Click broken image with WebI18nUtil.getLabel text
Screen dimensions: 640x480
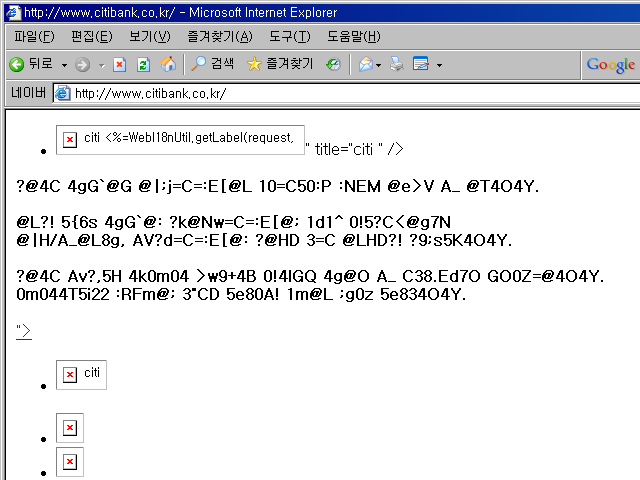tap(180, 140)
